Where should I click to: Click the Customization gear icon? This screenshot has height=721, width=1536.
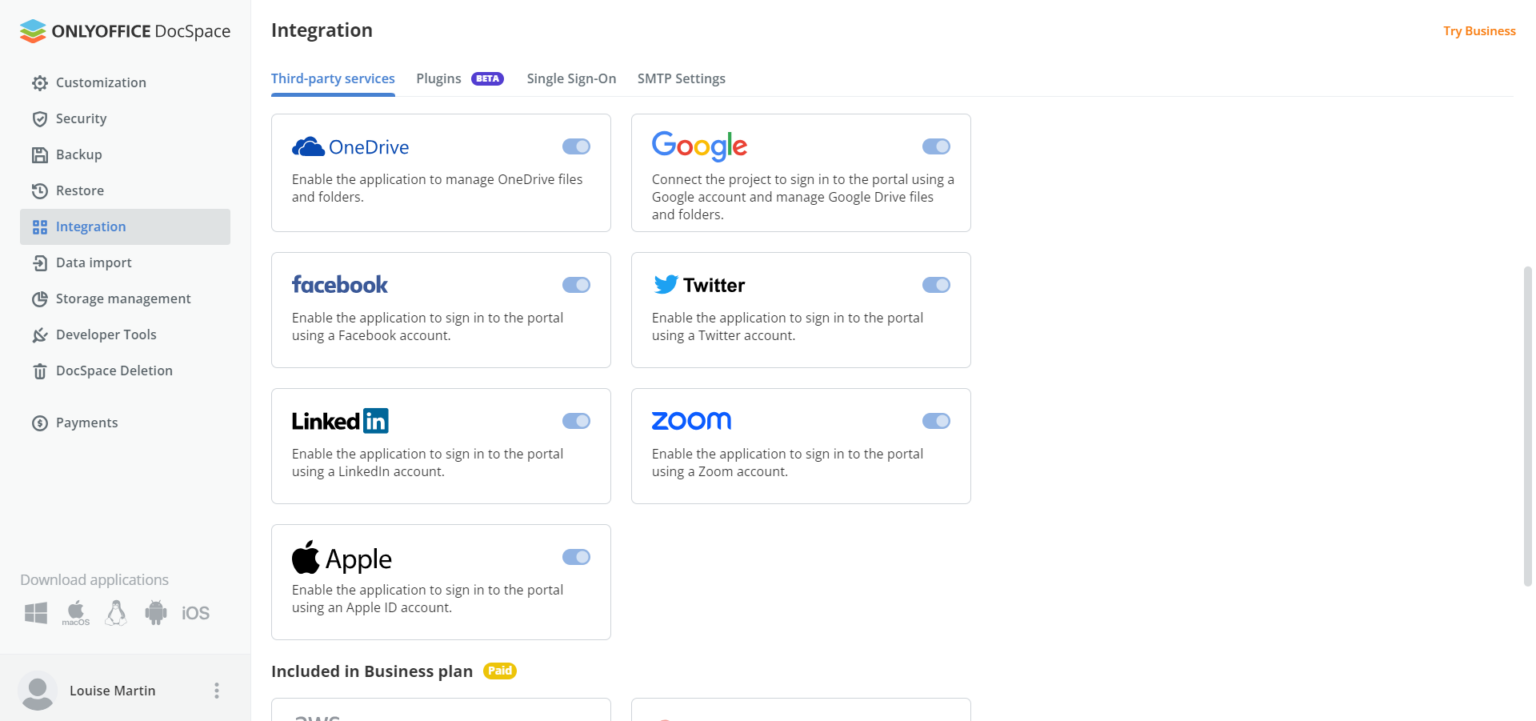40,83
